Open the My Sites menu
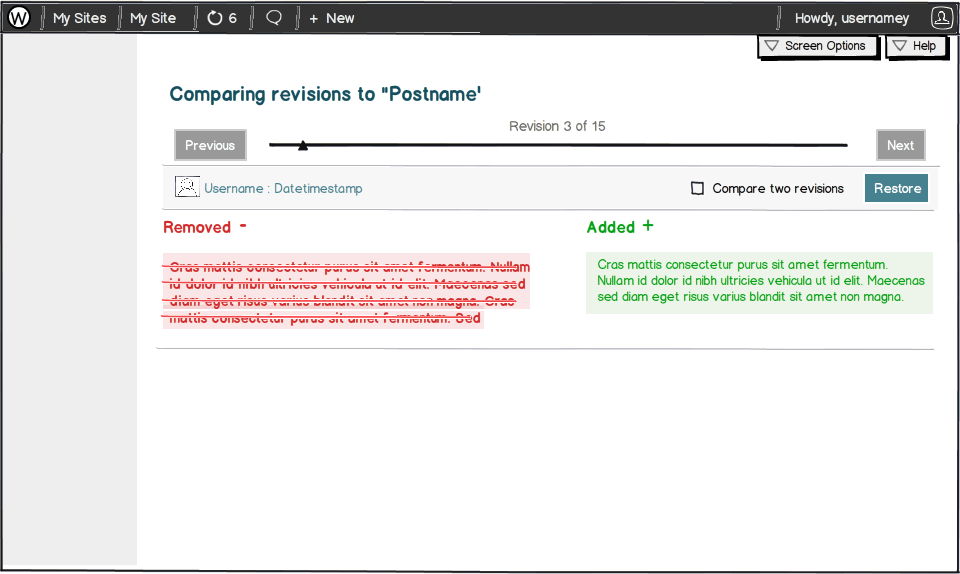The image size is (960, 574). 79,18
